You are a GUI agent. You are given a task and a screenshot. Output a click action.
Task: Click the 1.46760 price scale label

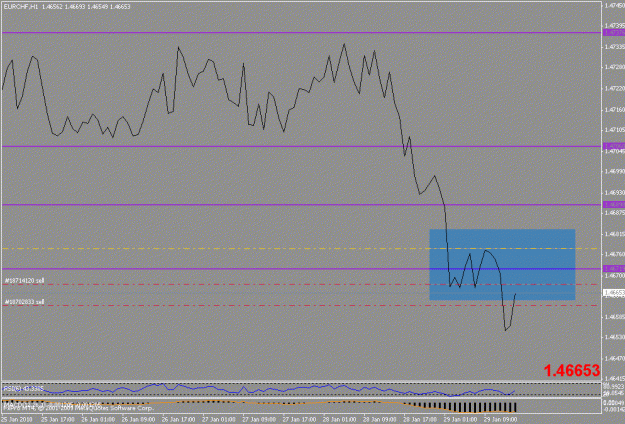coord(615,254)
